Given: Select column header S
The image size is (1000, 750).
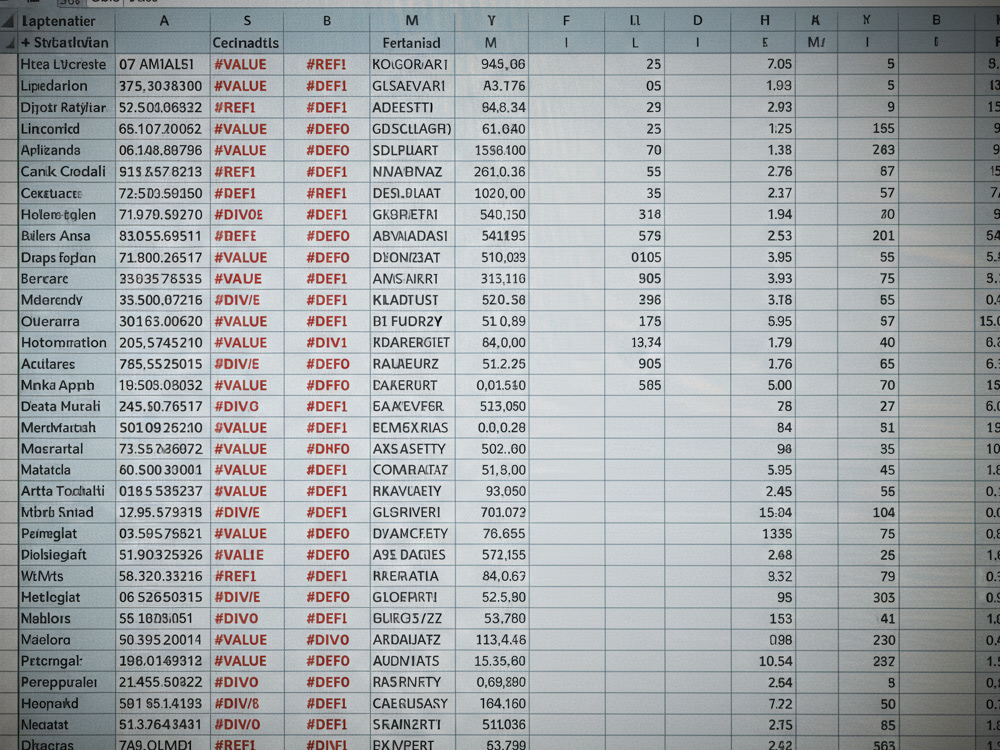Looking at the screenshot, I should tap(247, 21).
